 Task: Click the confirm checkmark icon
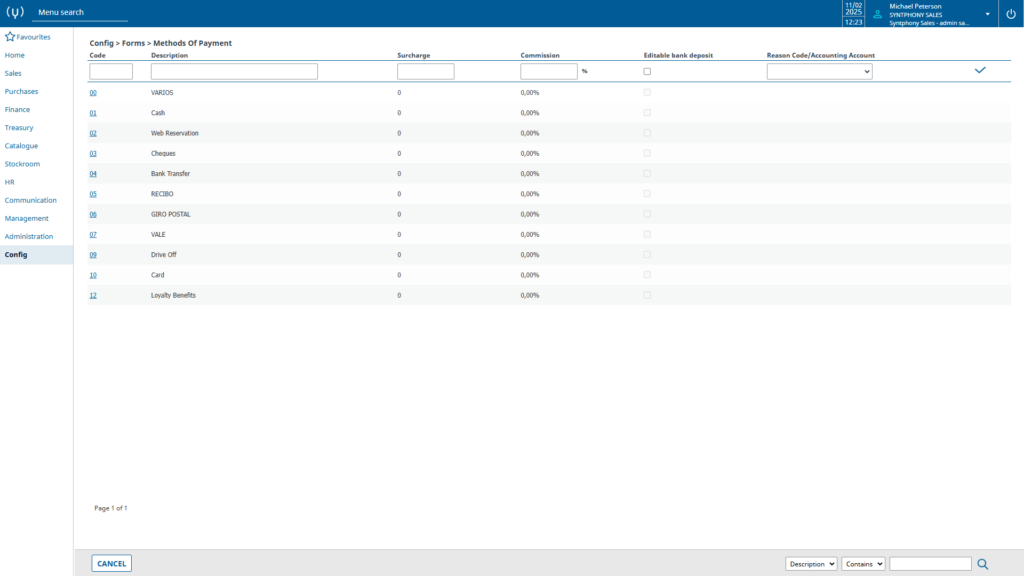tap(980, 70)
